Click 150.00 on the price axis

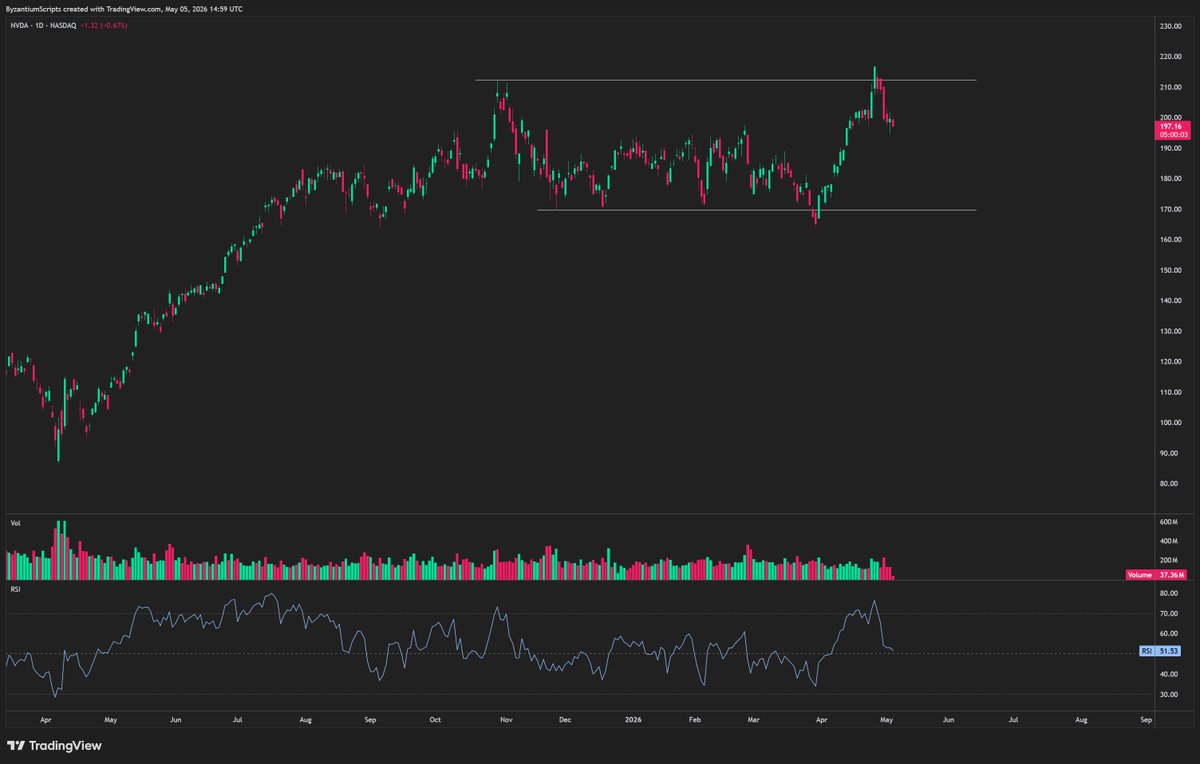point(1170,270)
